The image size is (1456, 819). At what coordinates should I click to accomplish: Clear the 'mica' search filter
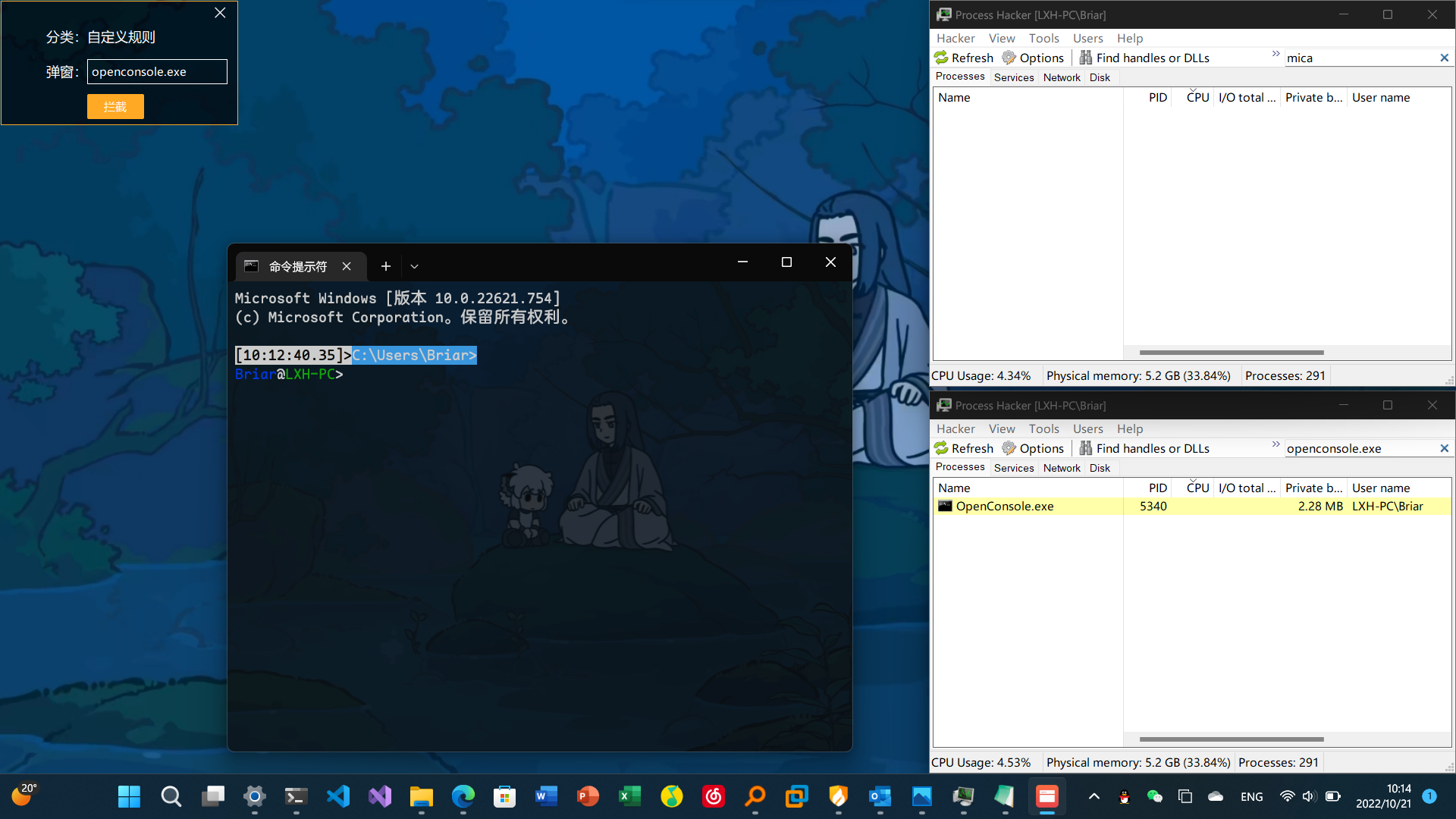click(x=1444, y=58)
